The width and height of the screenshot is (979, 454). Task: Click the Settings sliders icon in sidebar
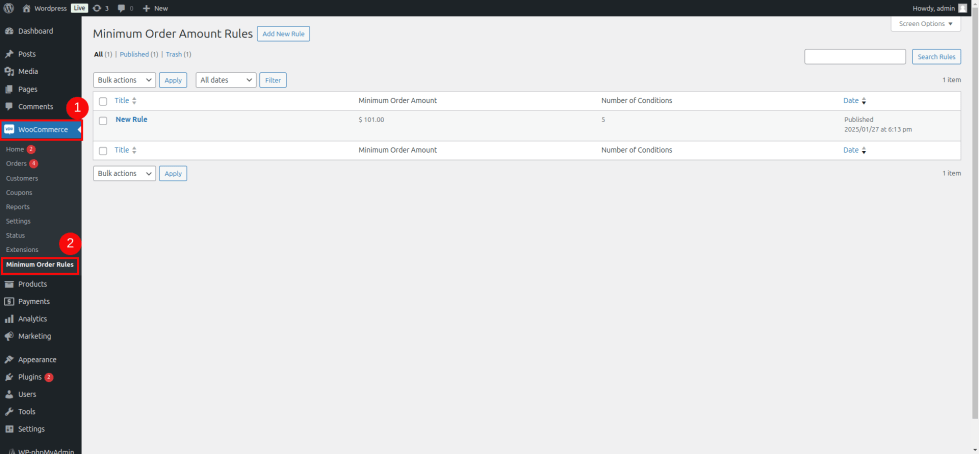point(9,429)
